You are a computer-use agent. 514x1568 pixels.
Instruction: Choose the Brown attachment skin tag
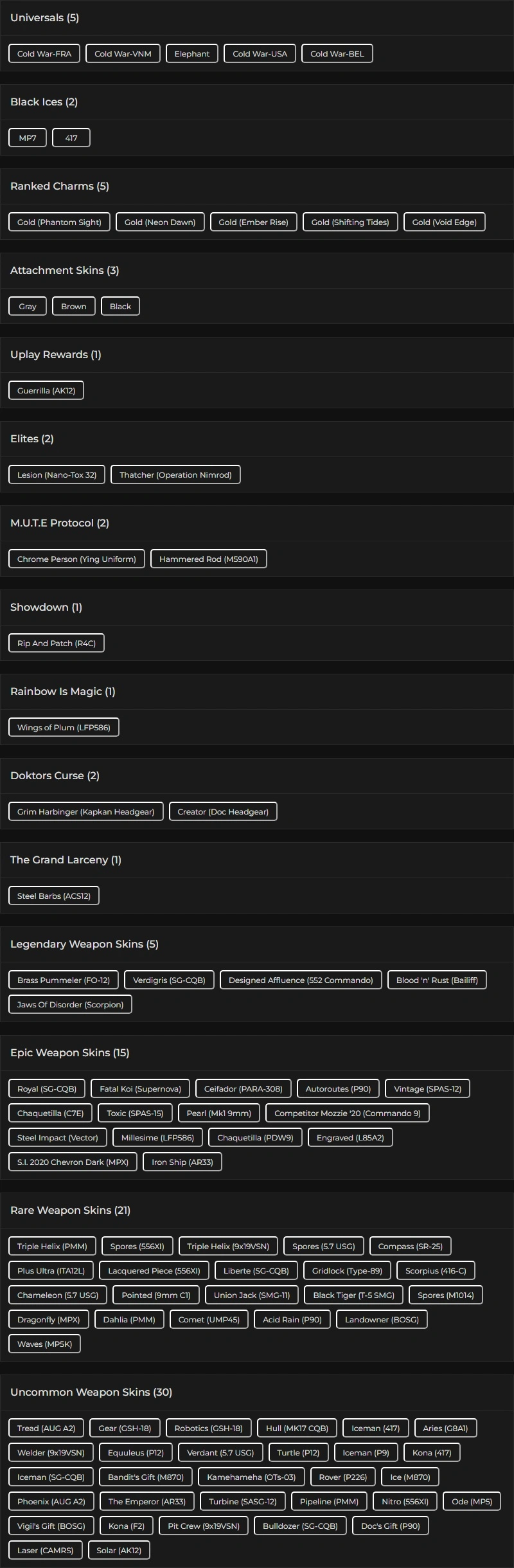74,306
